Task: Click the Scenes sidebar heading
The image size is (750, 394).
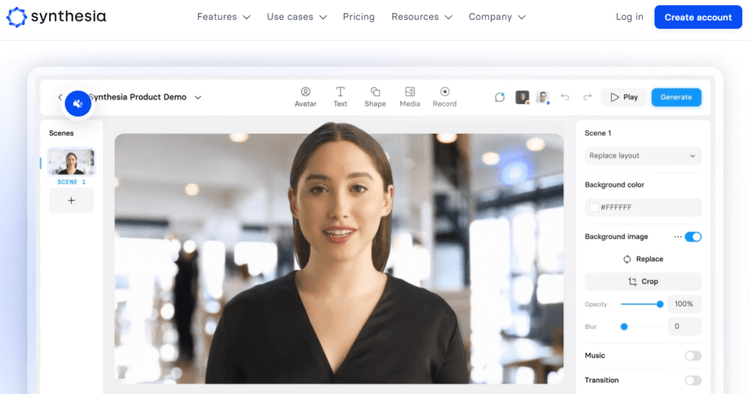Action: (61, 133)
